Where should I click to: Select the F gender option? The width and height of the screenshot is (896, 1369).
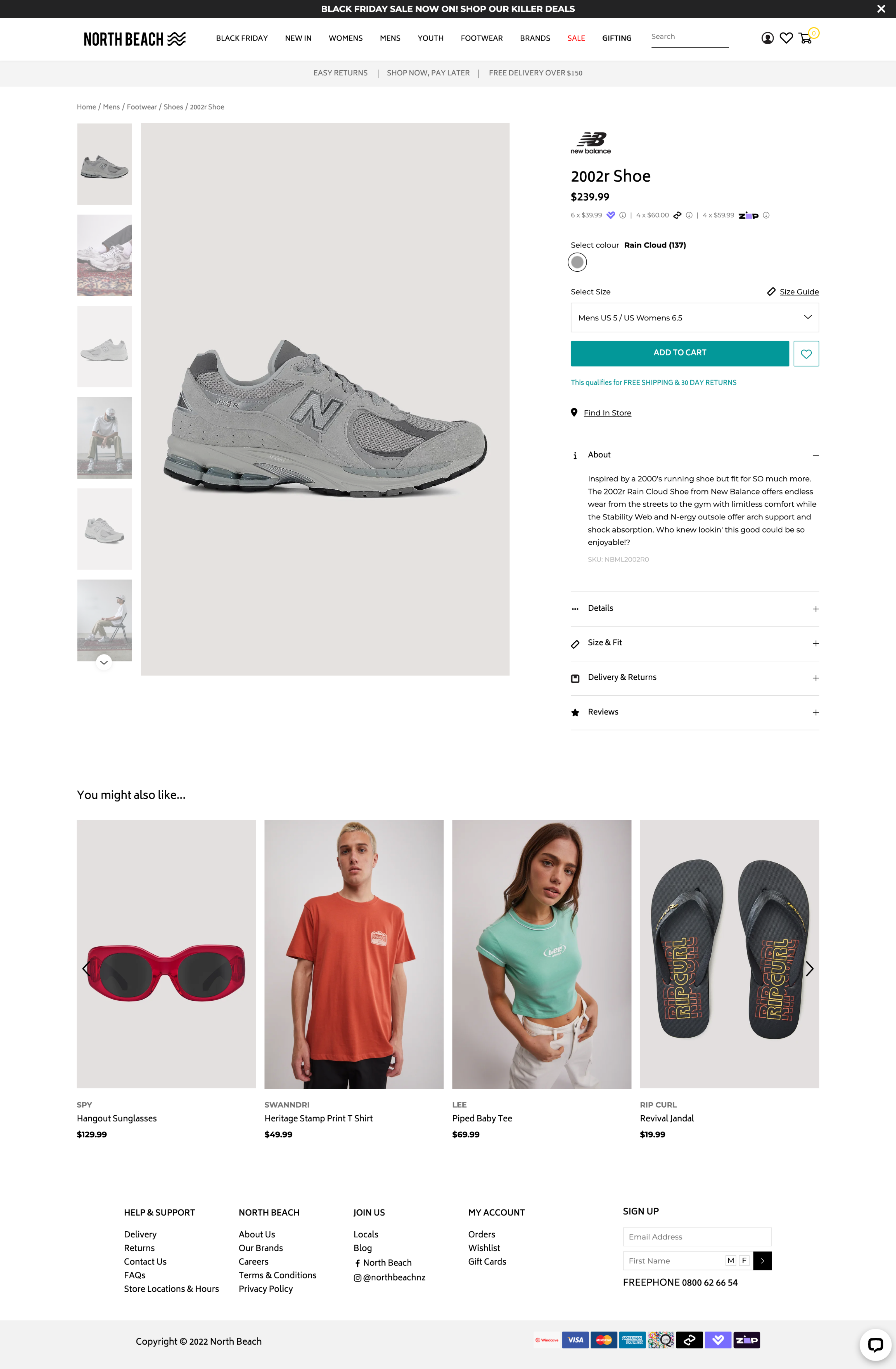pos(744,1260)
